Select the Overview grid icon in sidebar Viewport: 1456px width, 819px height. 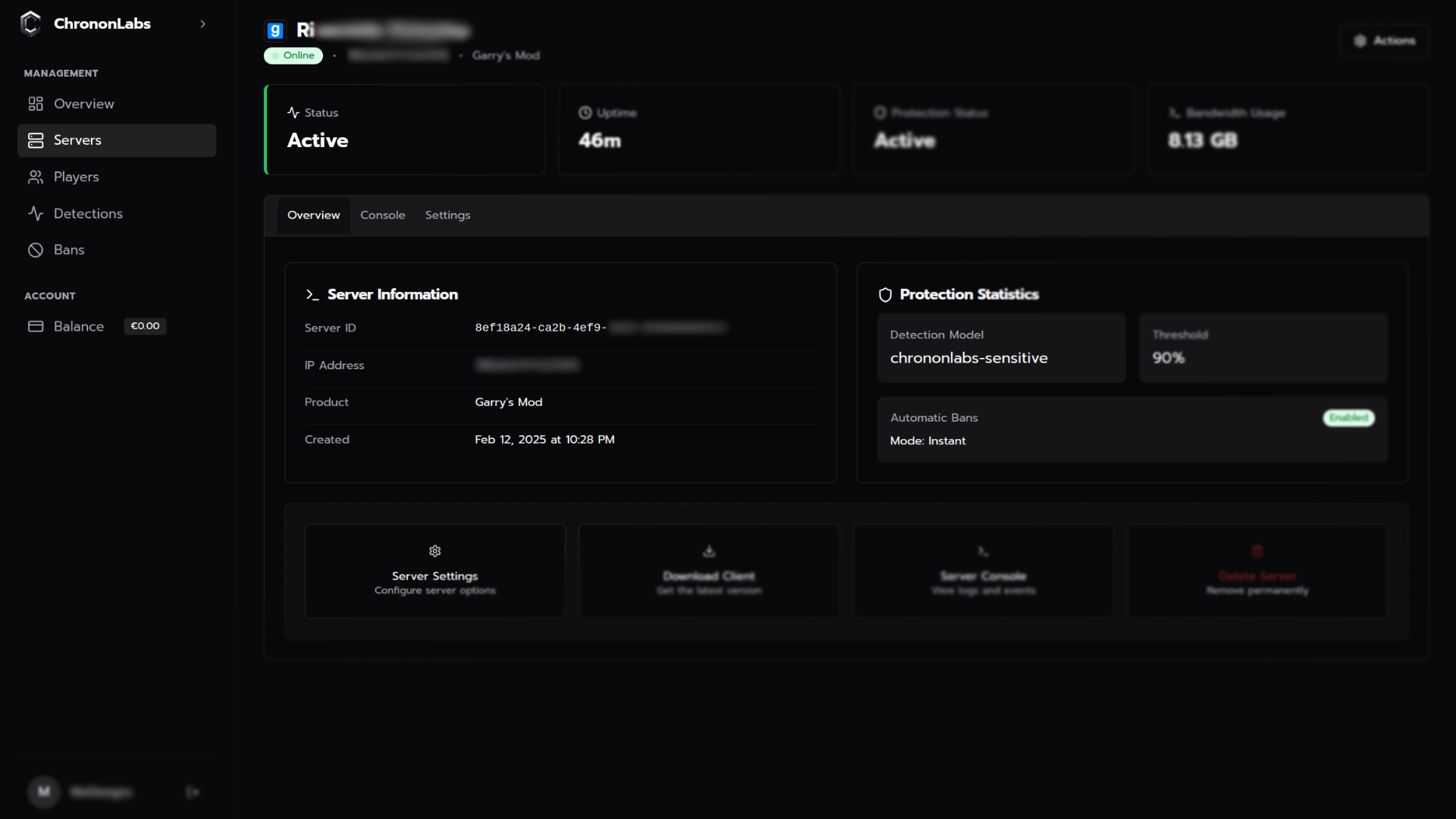pos(36,104)
